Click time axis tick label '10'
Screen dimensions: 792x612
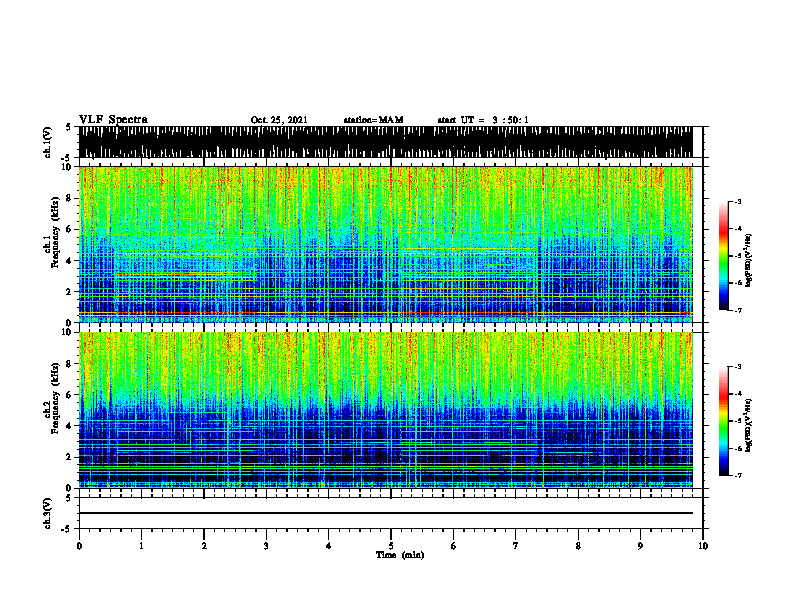point(703,546)
